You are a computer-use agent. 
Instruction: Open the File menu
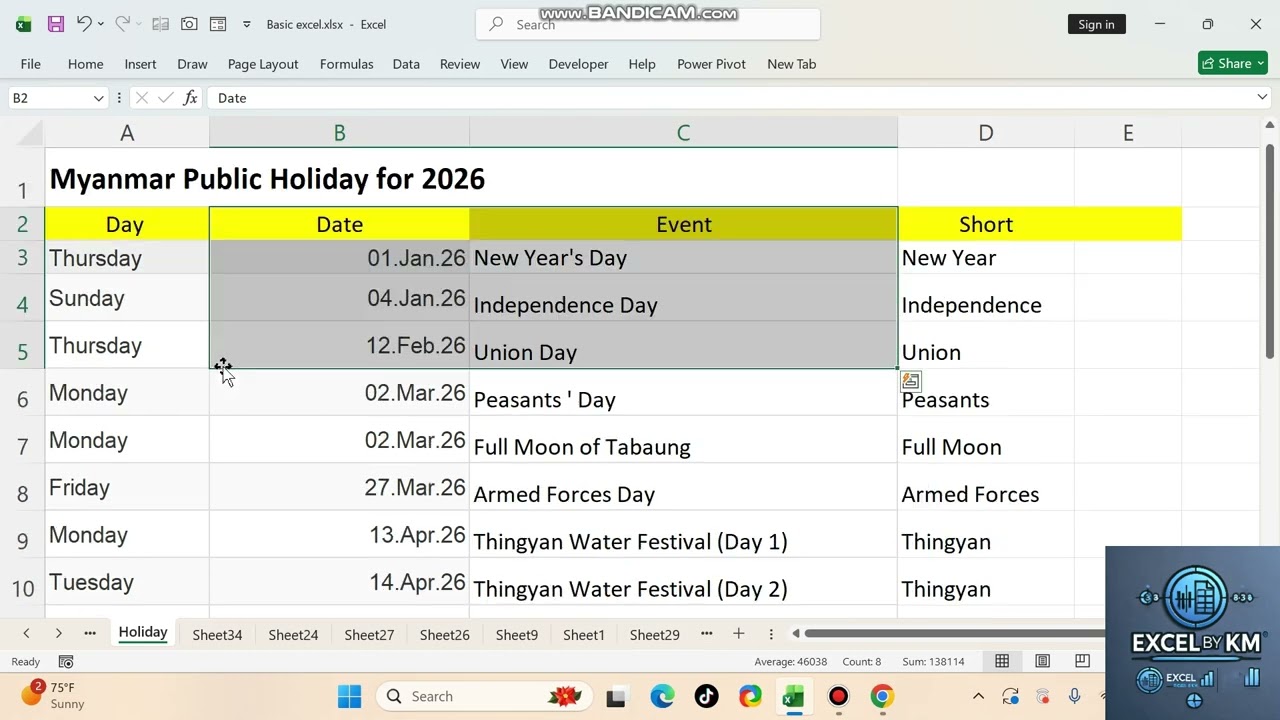31,64
